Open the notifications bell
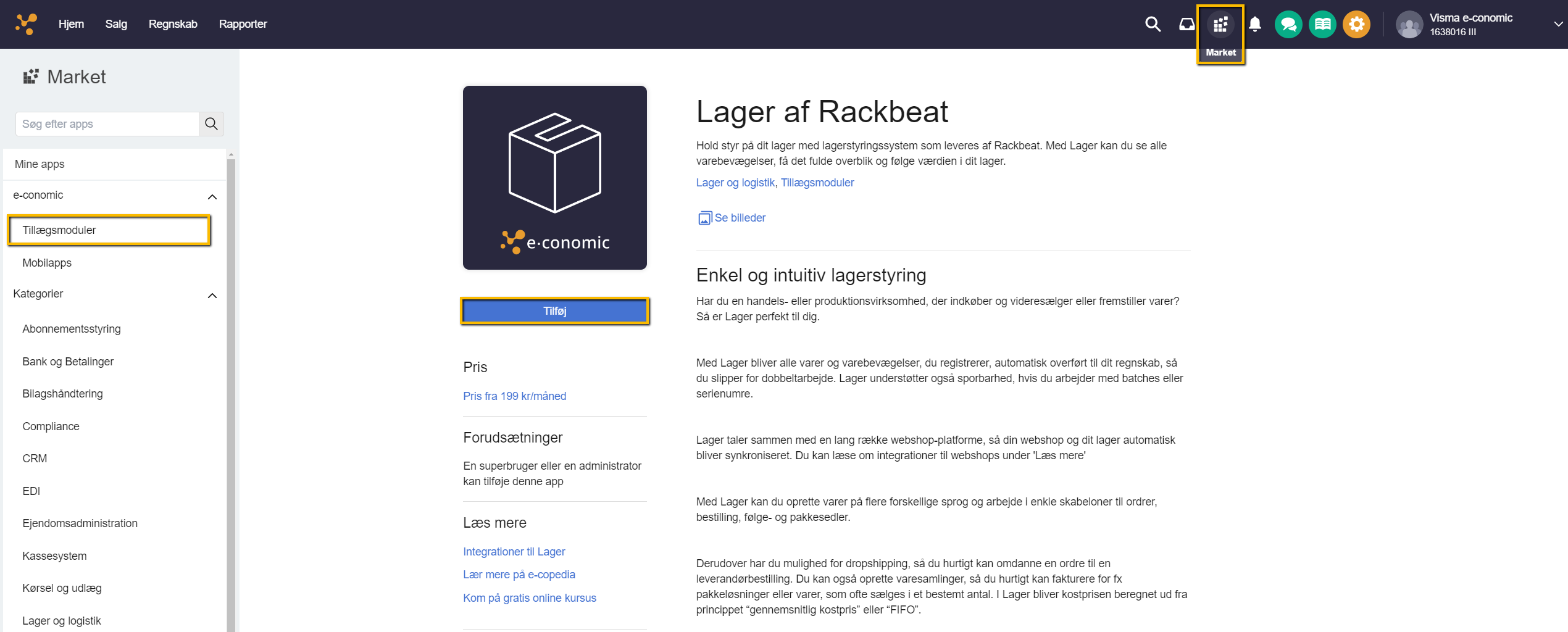The image size is (1568, 632). [1254, 24]
